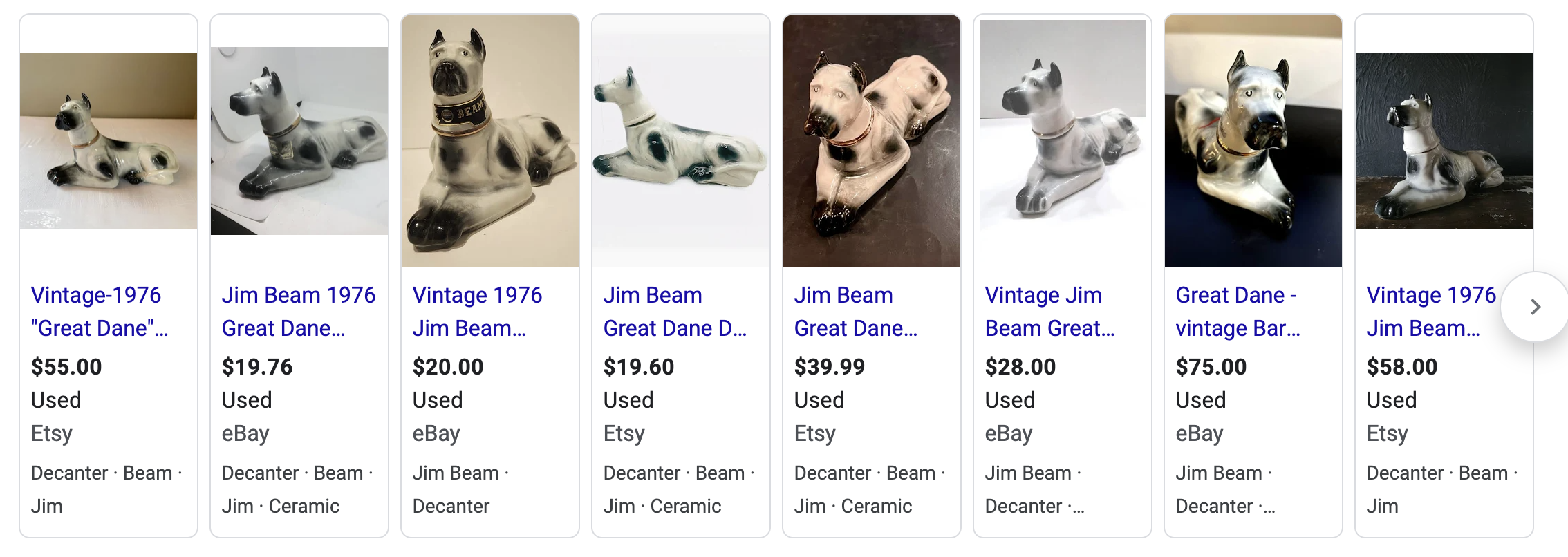This screenshot has height=557, width=1568.
Task: Open the $39.99 'Jim Beam Great Dane...' link
Action: (x=856, y=312)
